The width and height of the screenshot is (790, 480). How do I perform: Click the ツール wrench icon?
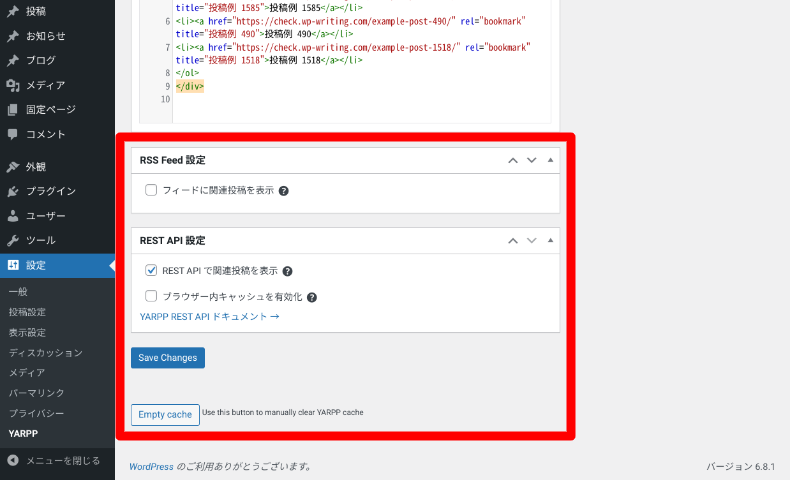click(13, 240)
